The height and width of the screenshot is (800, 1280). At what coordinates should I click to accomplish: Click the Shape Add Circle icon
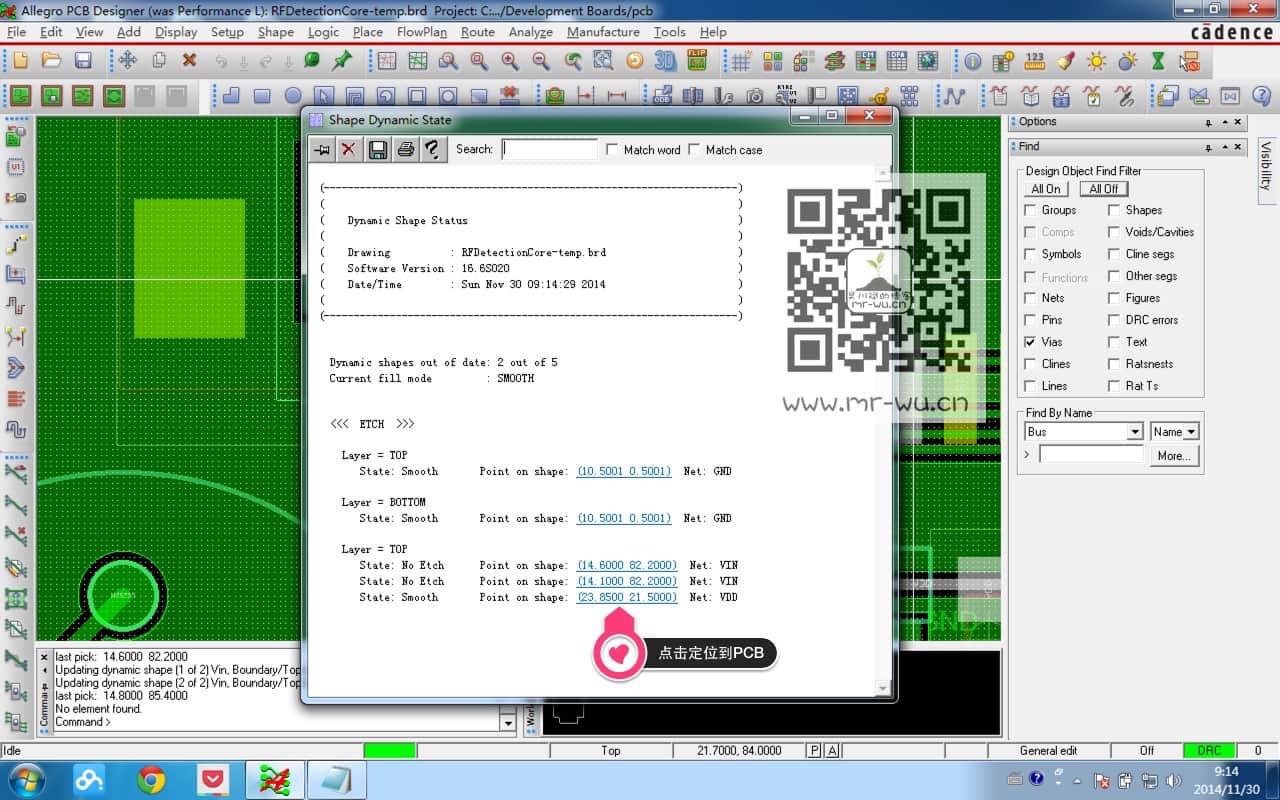293,97
